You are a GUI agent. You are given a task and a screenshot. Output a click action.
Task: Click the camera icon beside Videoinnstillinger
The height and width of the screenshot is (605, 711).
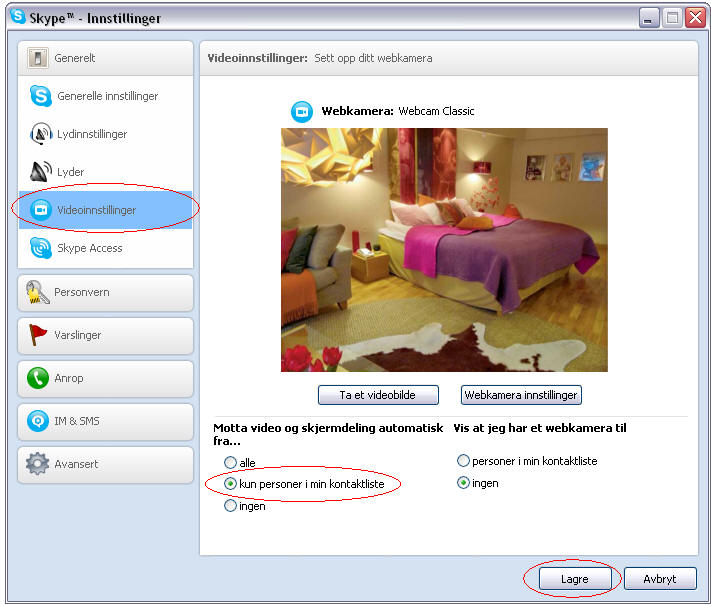[41, 210]
